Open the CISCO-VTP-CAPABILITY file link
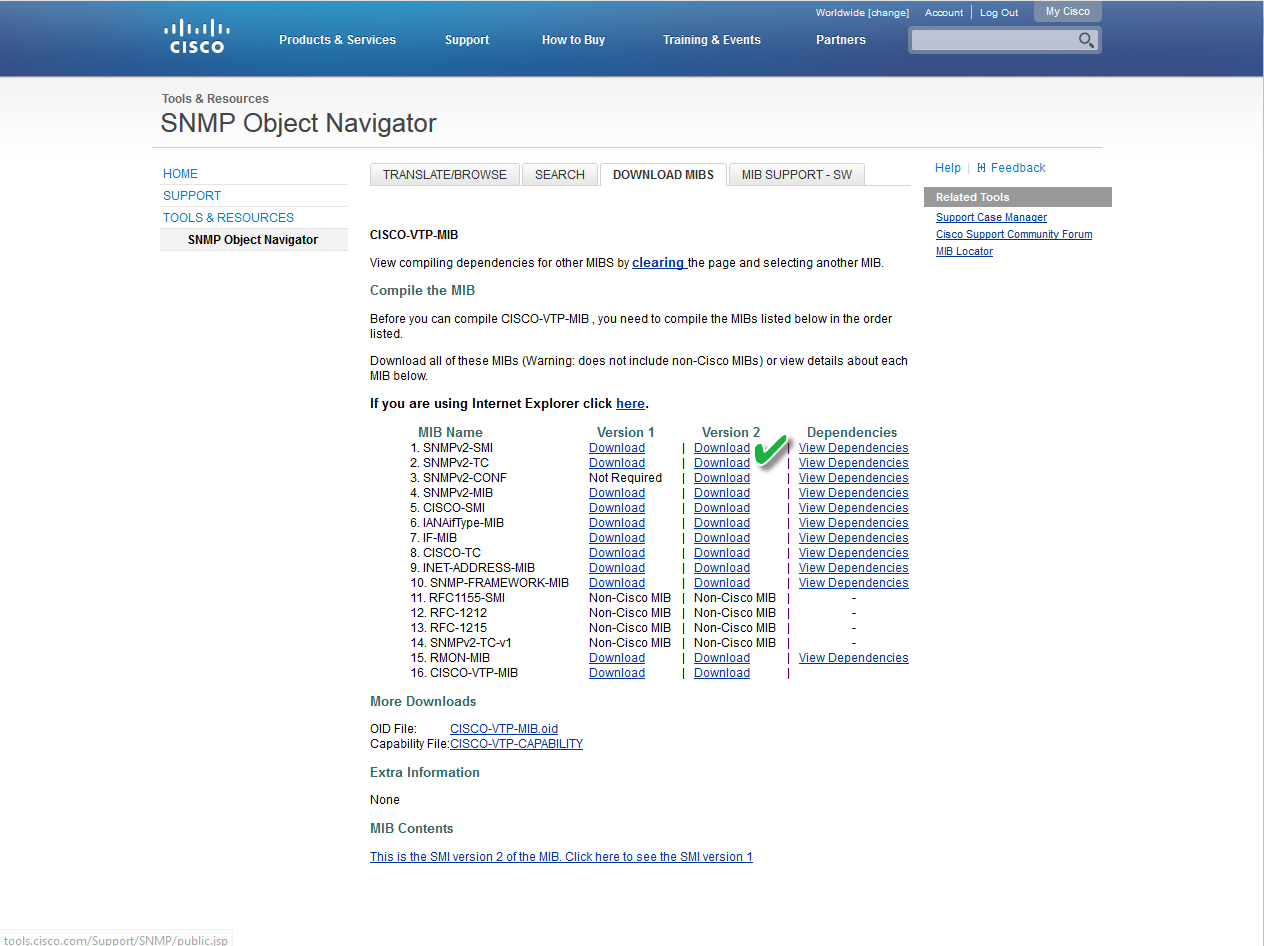The height and width of the screenshot is (946, 1264). pos(516,744)
